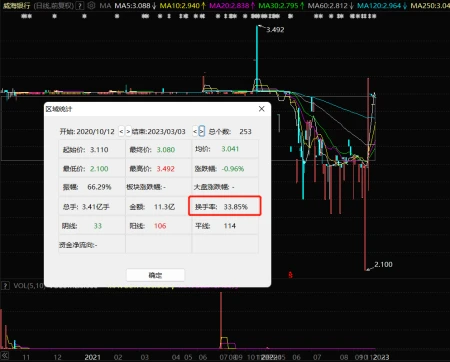Select the start price value 3.110

click(x=99, y=150)
